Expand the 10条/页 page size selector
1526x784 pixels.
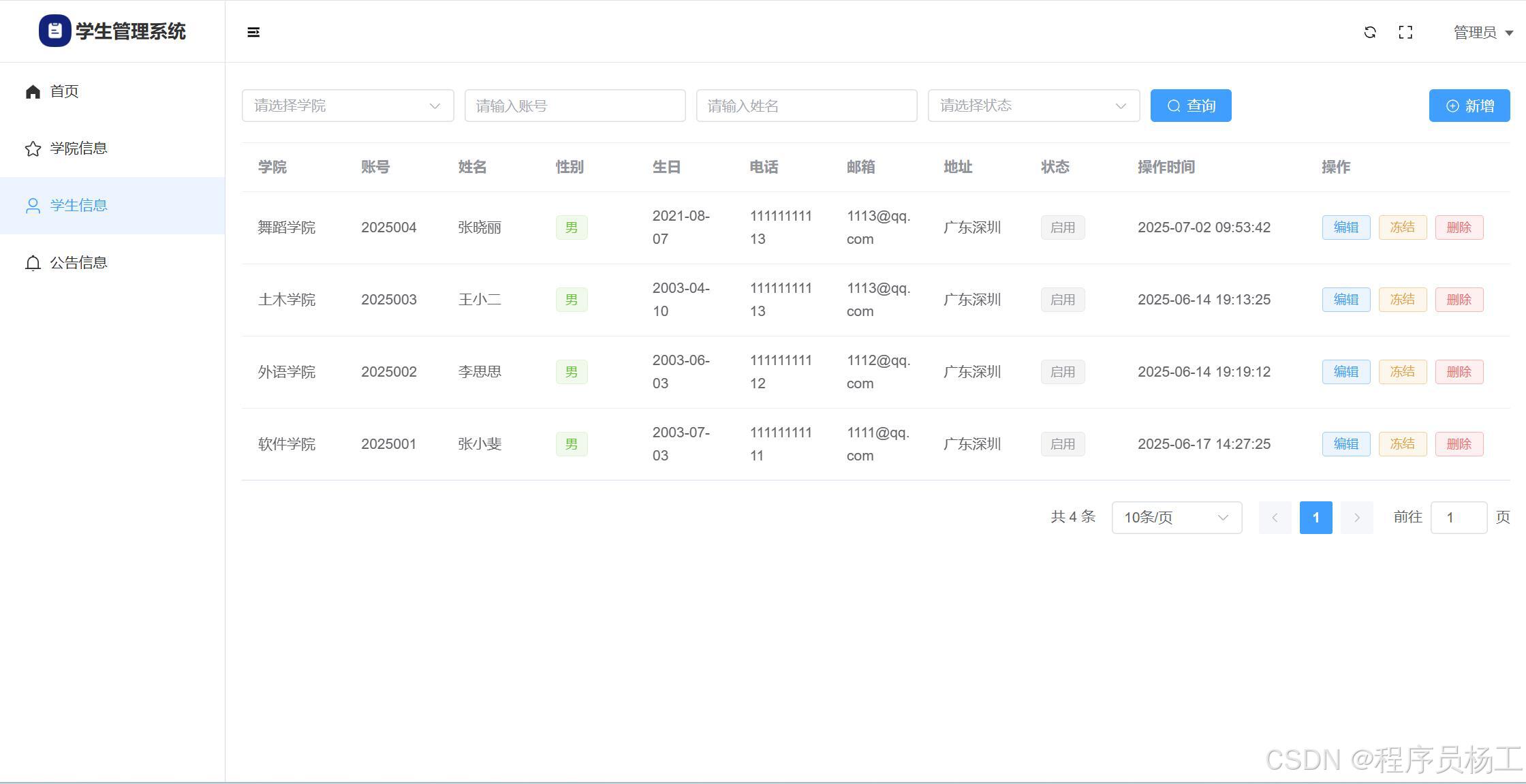point(1176,518)
